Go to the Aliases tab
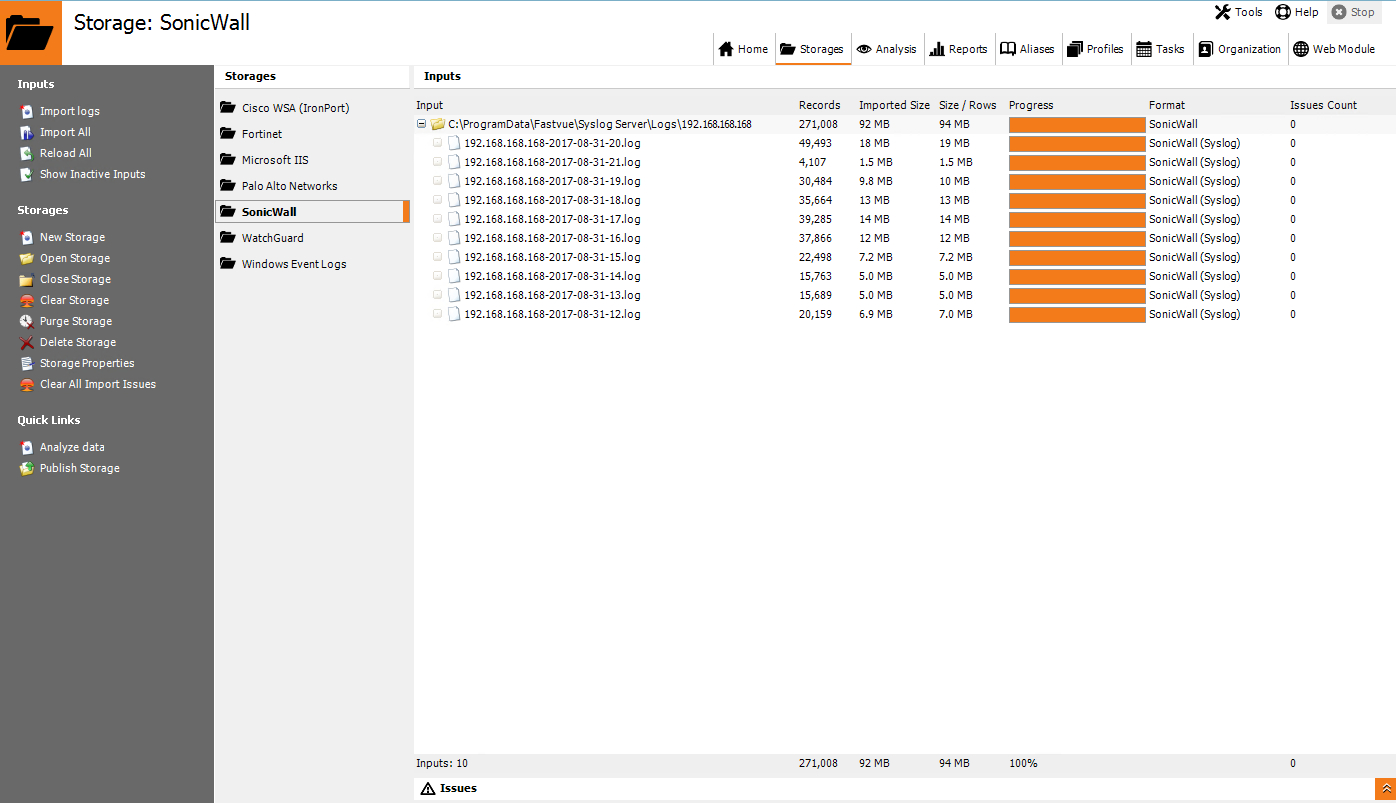1396x803 pixels. (x=1028, y=49)
